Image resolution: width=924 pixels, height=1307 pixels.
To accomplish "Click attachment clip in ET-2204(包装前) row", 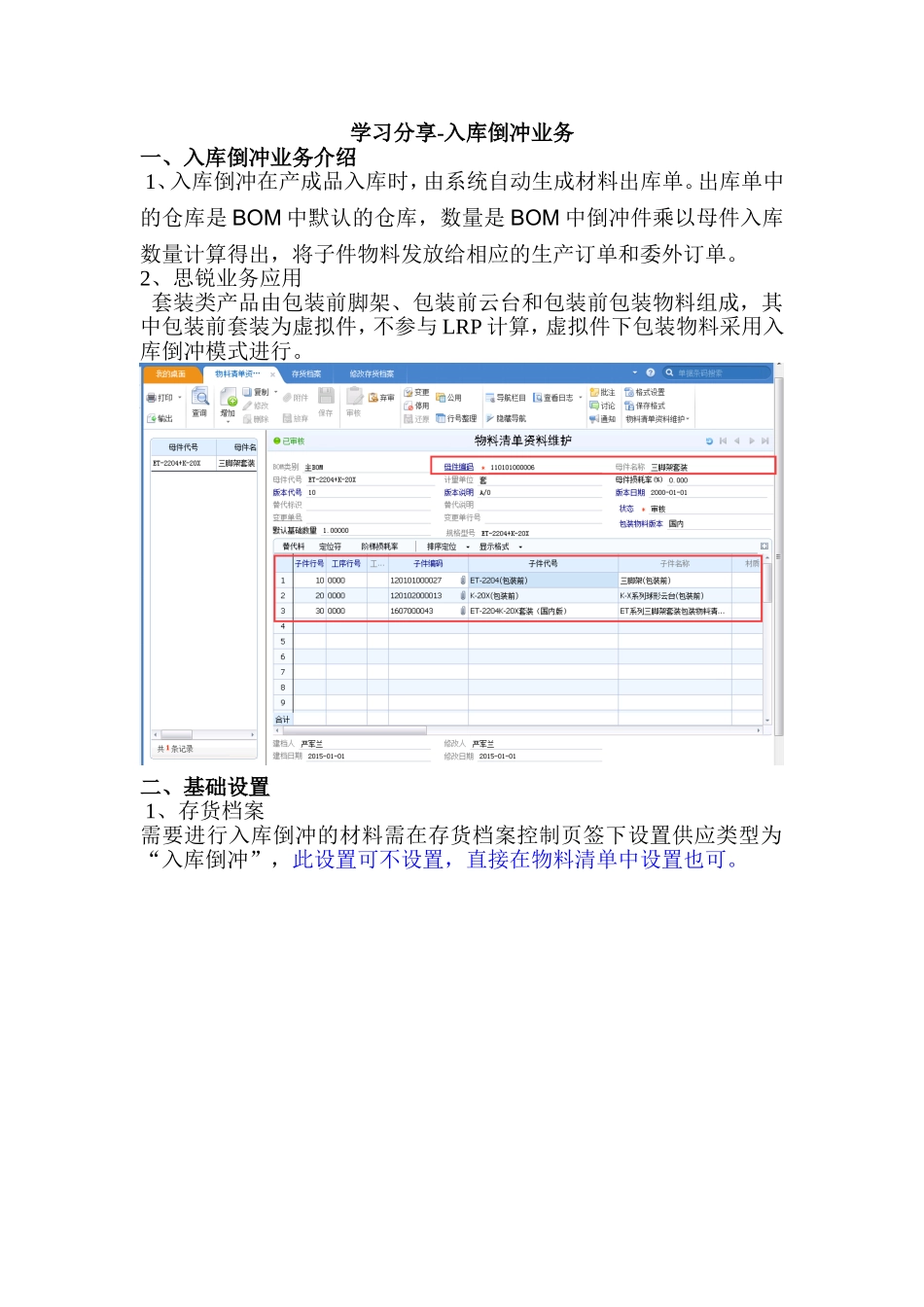I will point(463,581).
